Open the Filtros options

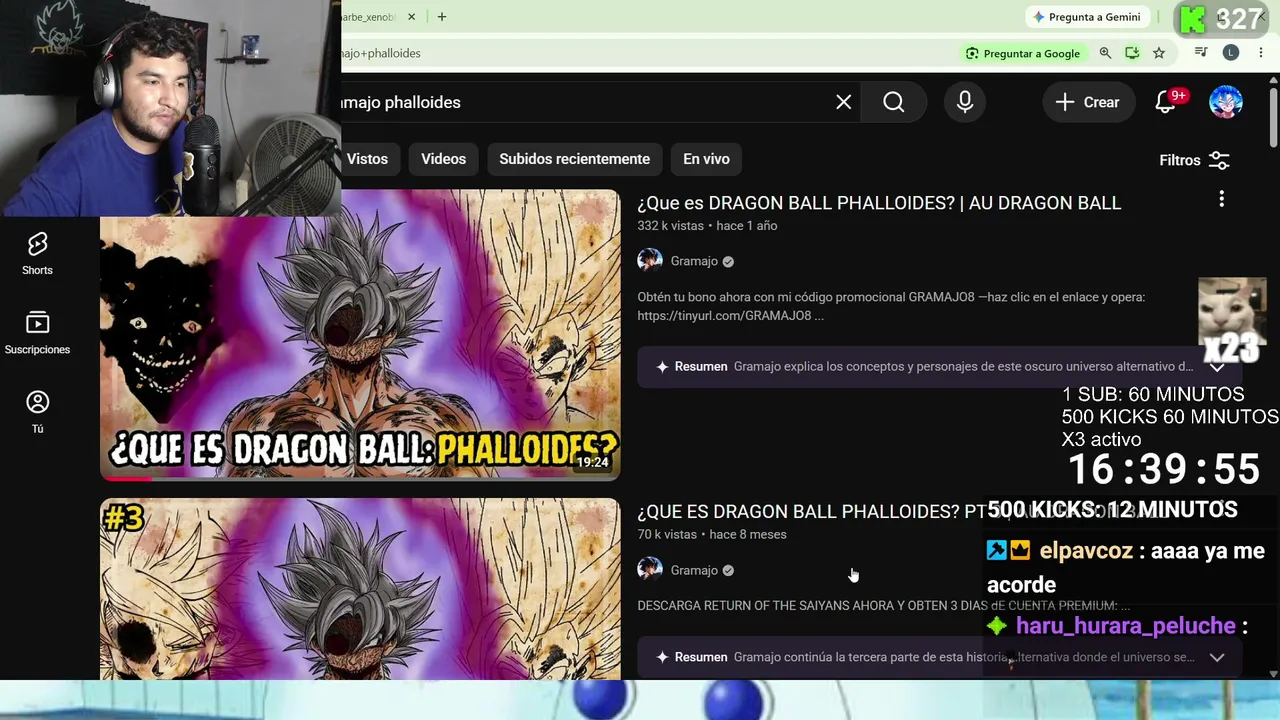coord(1194,160)
